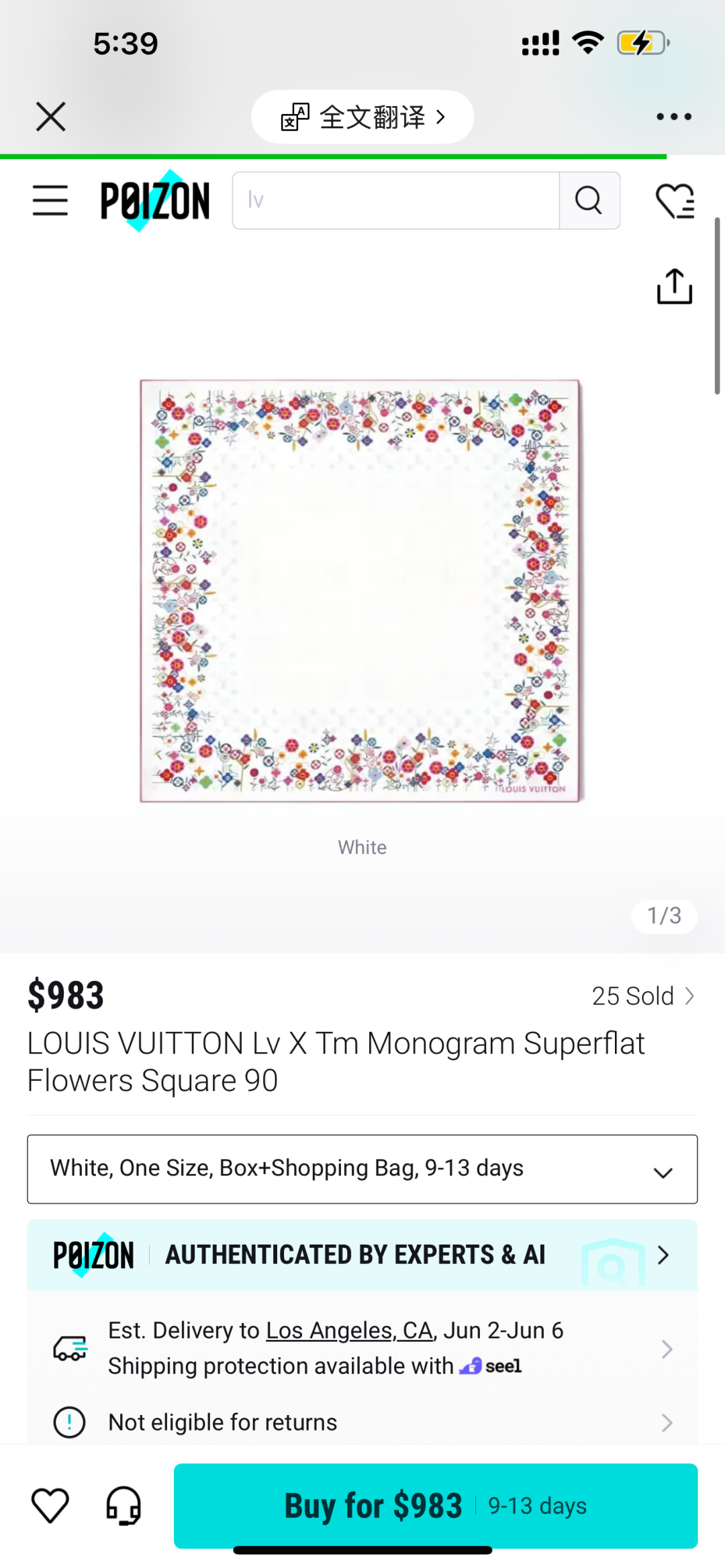This screenshot has width=725, height=1568.
Task: Tap Buy for $983 button
Action: (x=435, y=1505)
